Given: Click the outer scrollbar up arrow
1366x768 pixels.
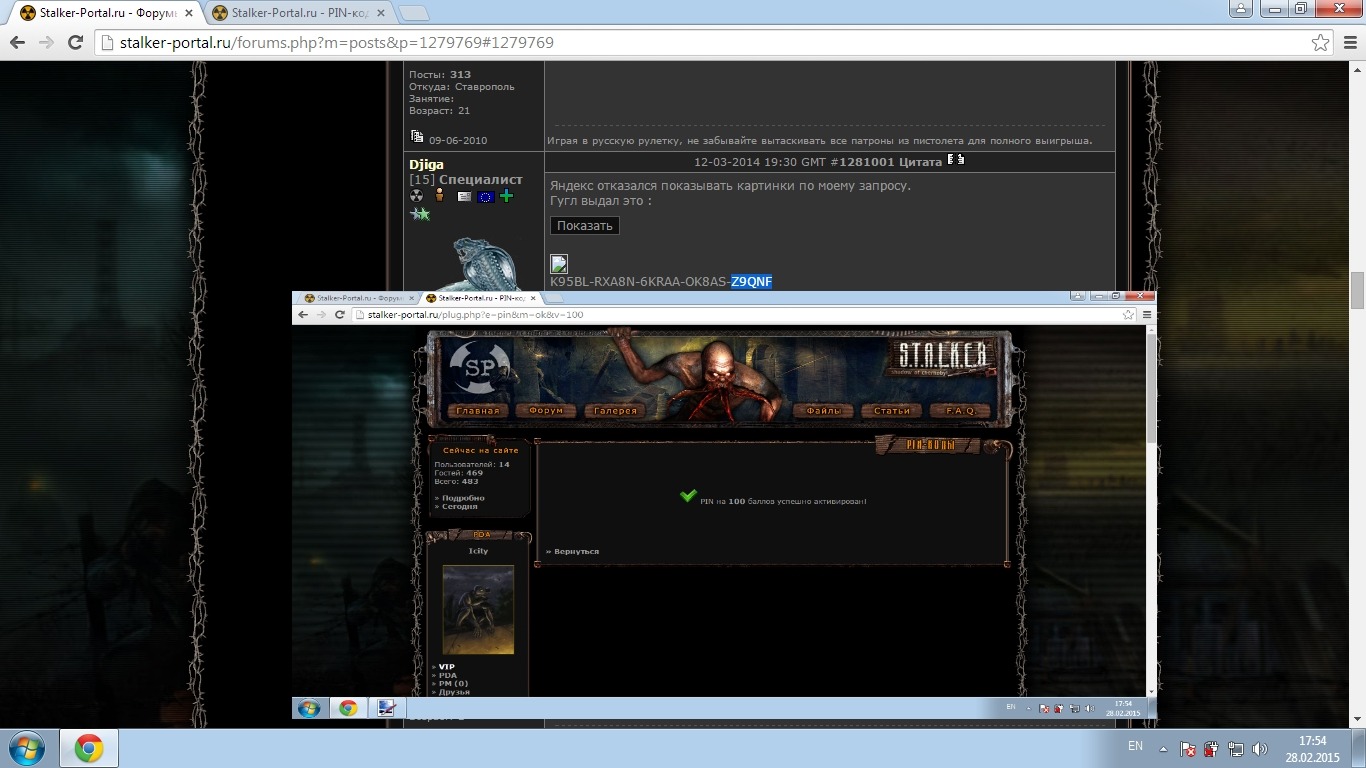Looking at the screenshot, I should (1357, 68).
